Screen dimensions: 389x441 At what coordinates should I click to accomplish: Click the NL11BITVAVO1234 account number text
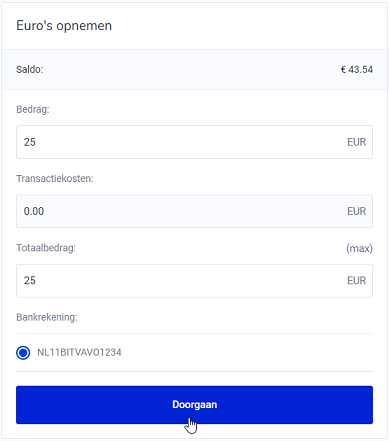pos(79,352)
